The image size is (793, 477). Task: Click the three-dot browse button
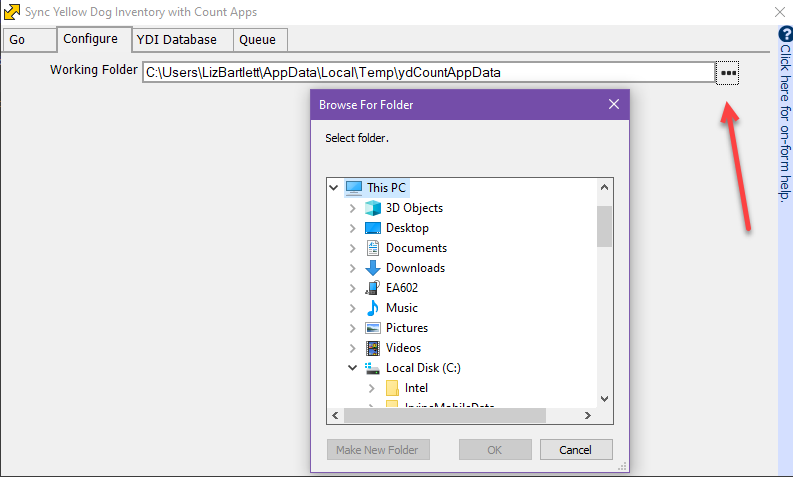point(728,73)
